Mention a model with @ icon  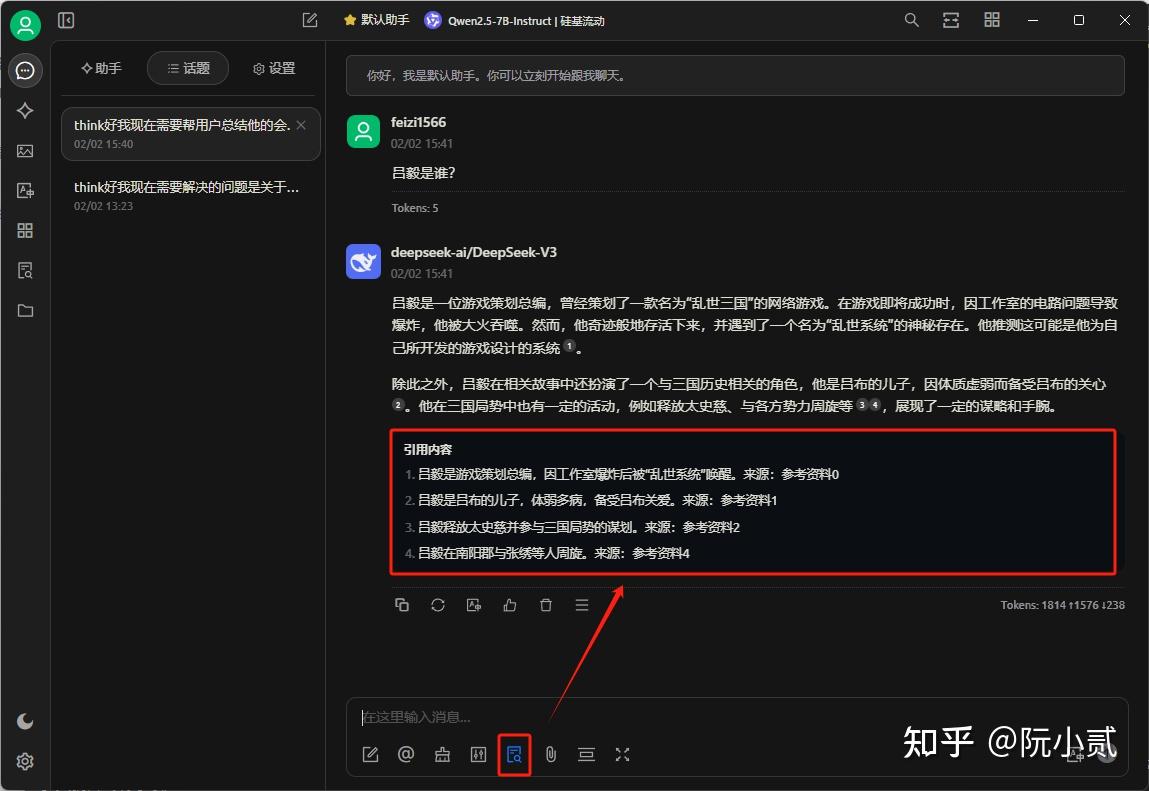click(x=406, y=754)
